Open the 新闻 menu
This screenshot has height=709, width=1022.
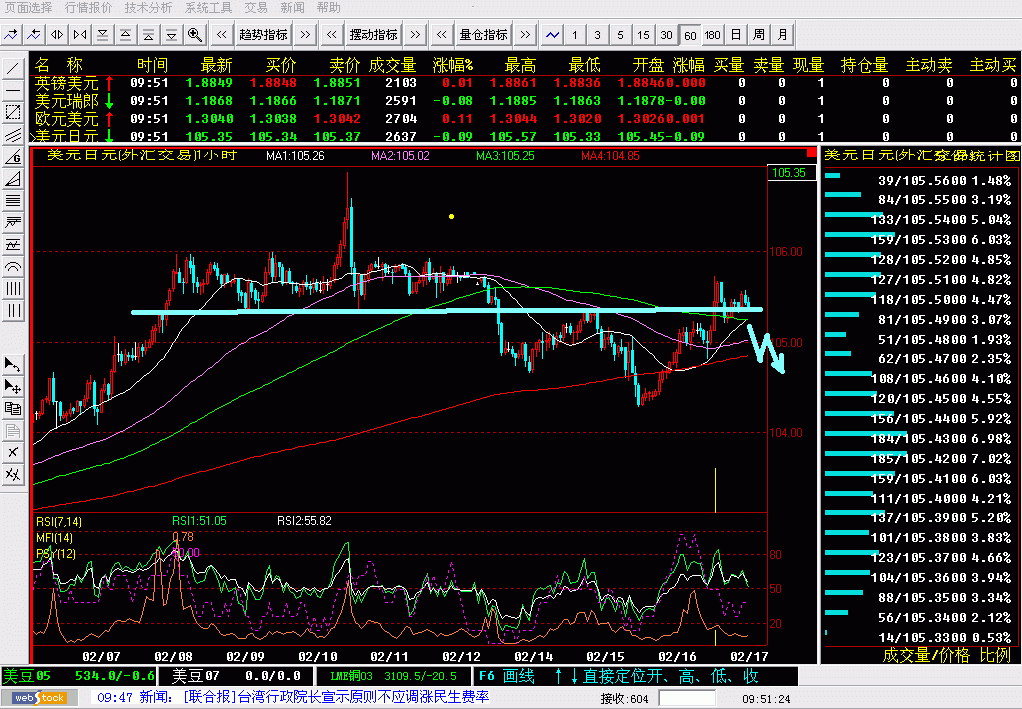pos(292,8)
